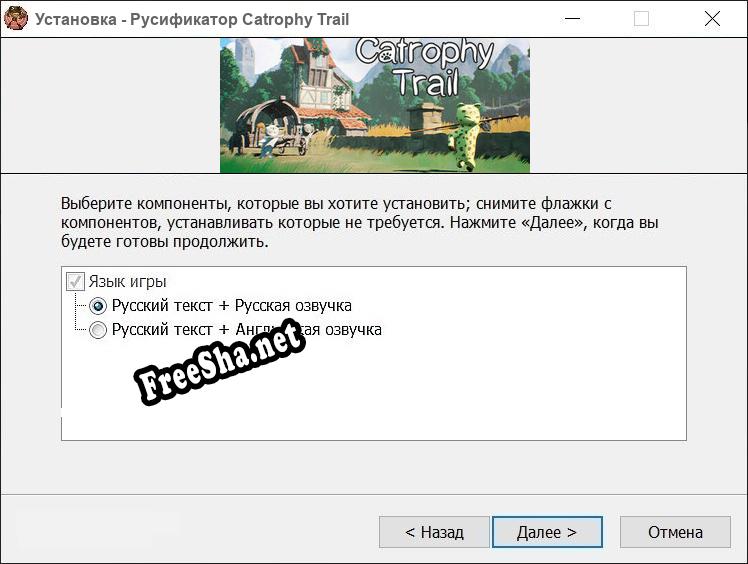Click the FreeSha.net watermark
This screenshot has height=564, width=748.
pyautogui.click(x=219, y=363)
